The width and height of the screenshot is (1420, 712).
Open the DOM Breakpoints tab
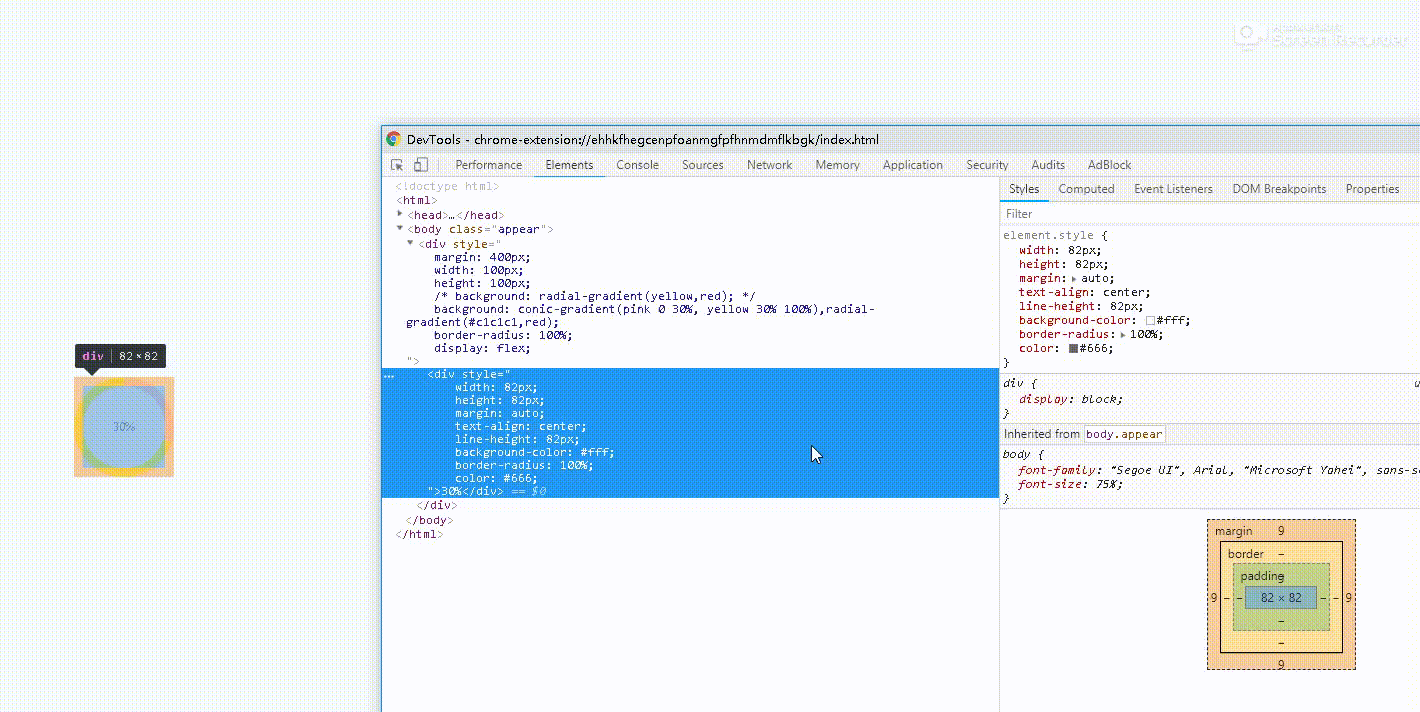pyautogui.click(x=1279, y=189)
